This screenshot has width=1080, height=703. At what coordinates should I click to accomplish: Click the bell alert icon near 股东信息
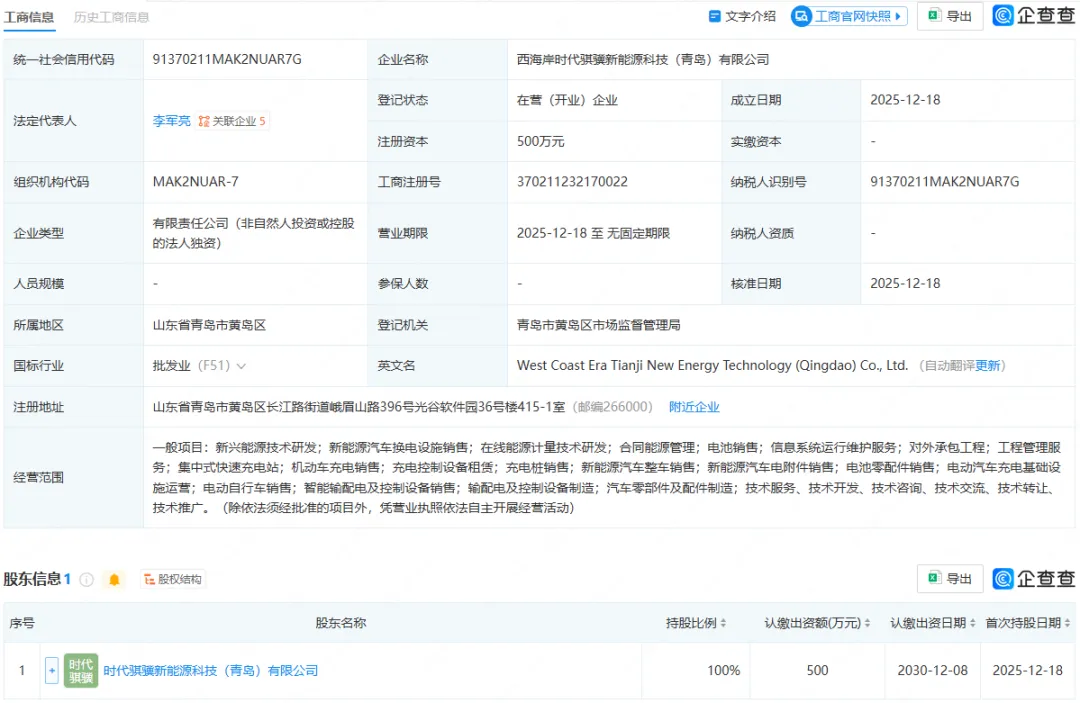pos(114,579)
